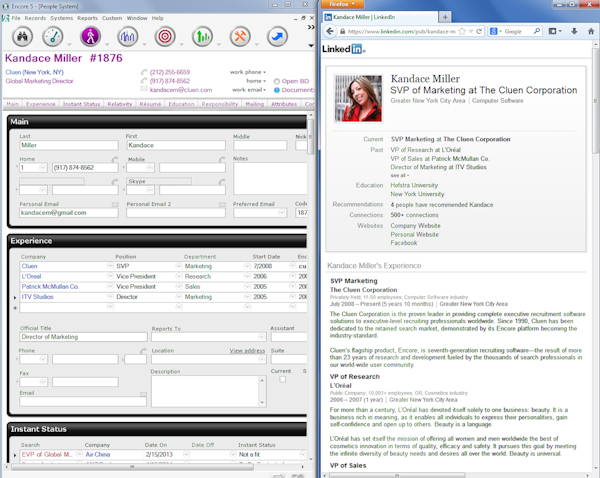Image resolution: width=600 pixels, height=478 pixels.
Task: Open a new Firefox tab
Action: pos(445,17)
